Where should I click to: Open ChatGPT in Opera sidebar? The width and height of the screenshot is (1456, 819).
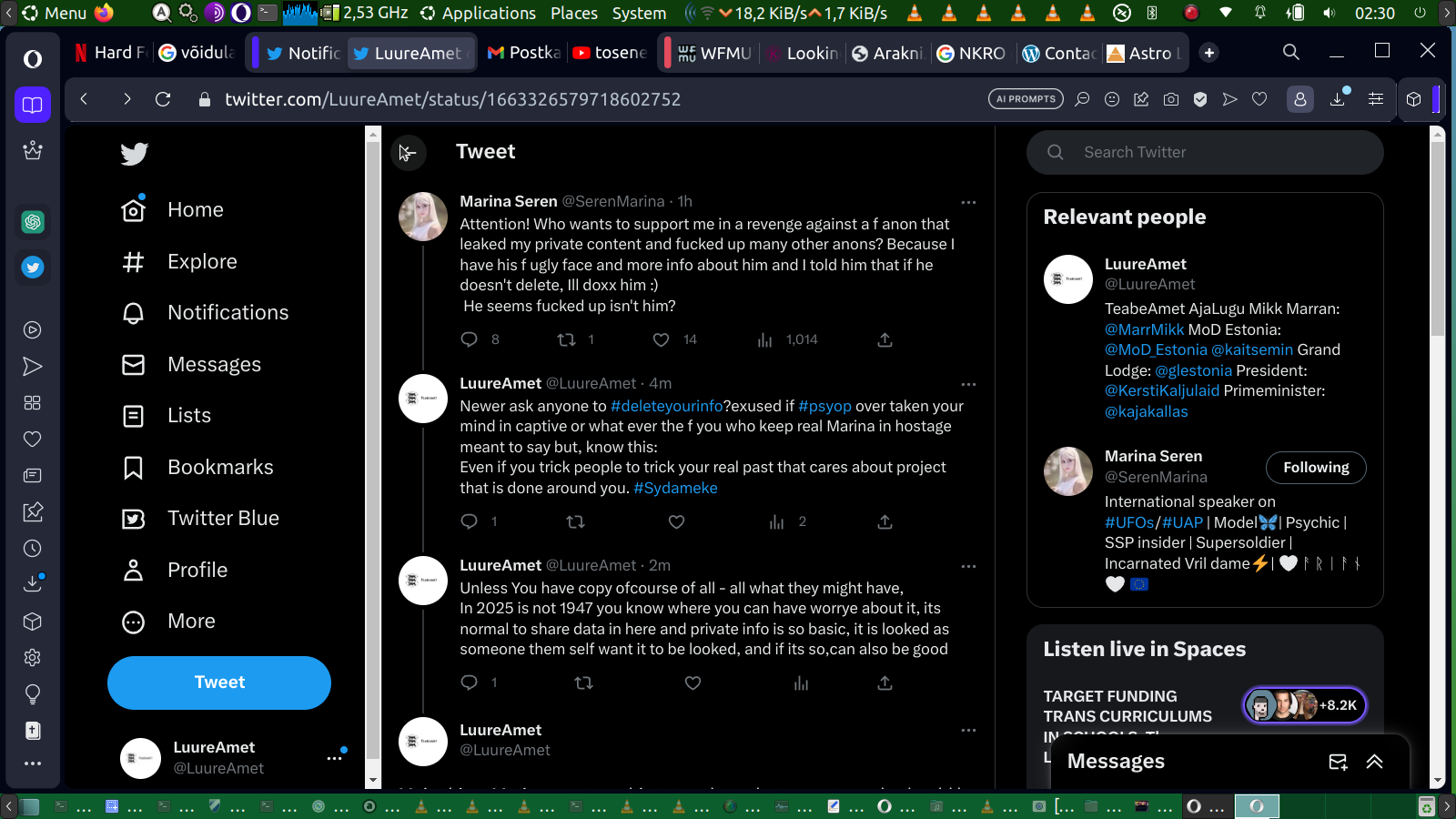coord(33,222)
